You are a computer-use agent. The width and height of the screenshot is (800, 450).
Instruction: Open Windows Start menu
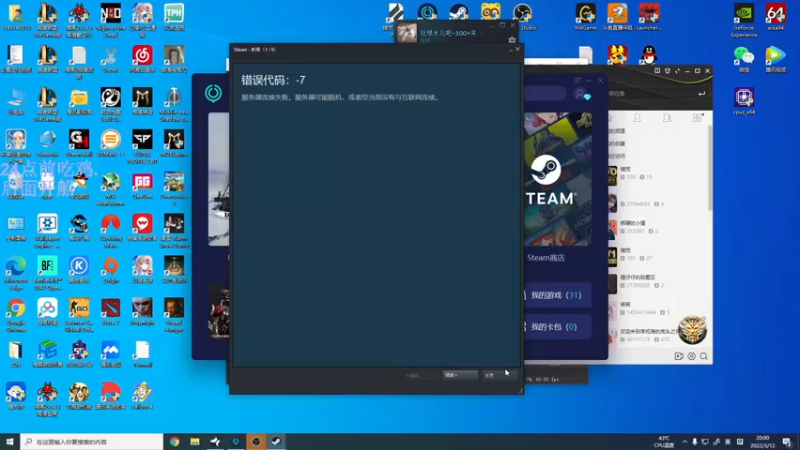10,441
